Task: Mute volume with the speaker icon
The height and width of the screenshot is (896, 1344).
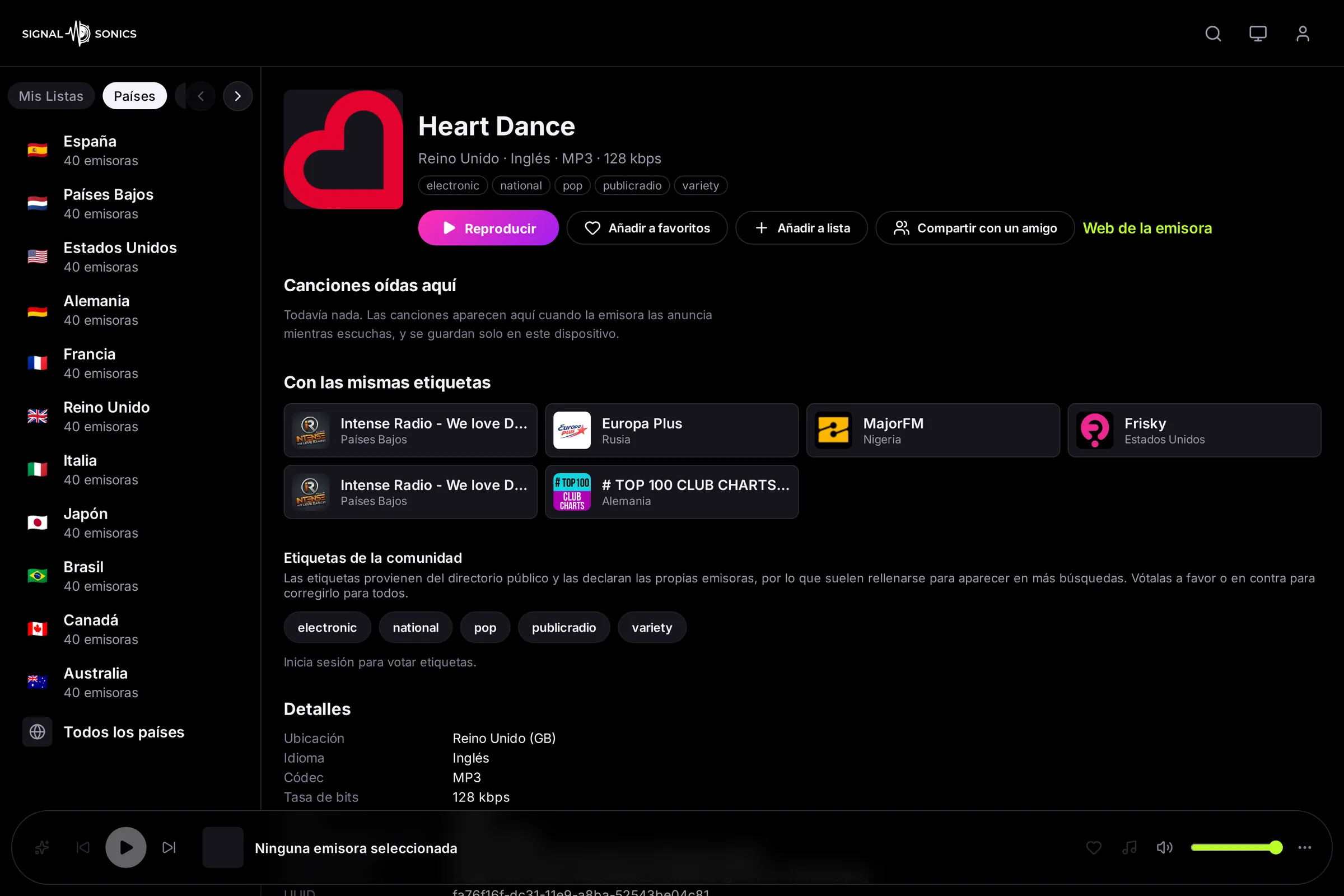Action: point(1165,847)
